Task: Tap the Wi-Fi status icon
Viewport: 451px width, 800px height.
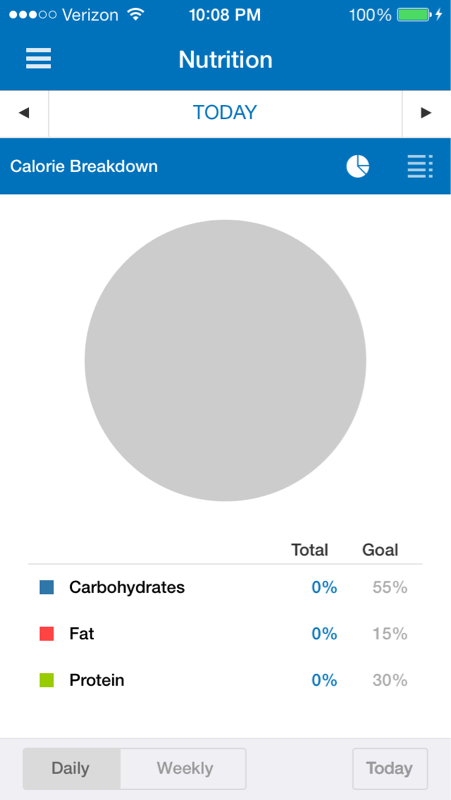Action: (135, 15)
